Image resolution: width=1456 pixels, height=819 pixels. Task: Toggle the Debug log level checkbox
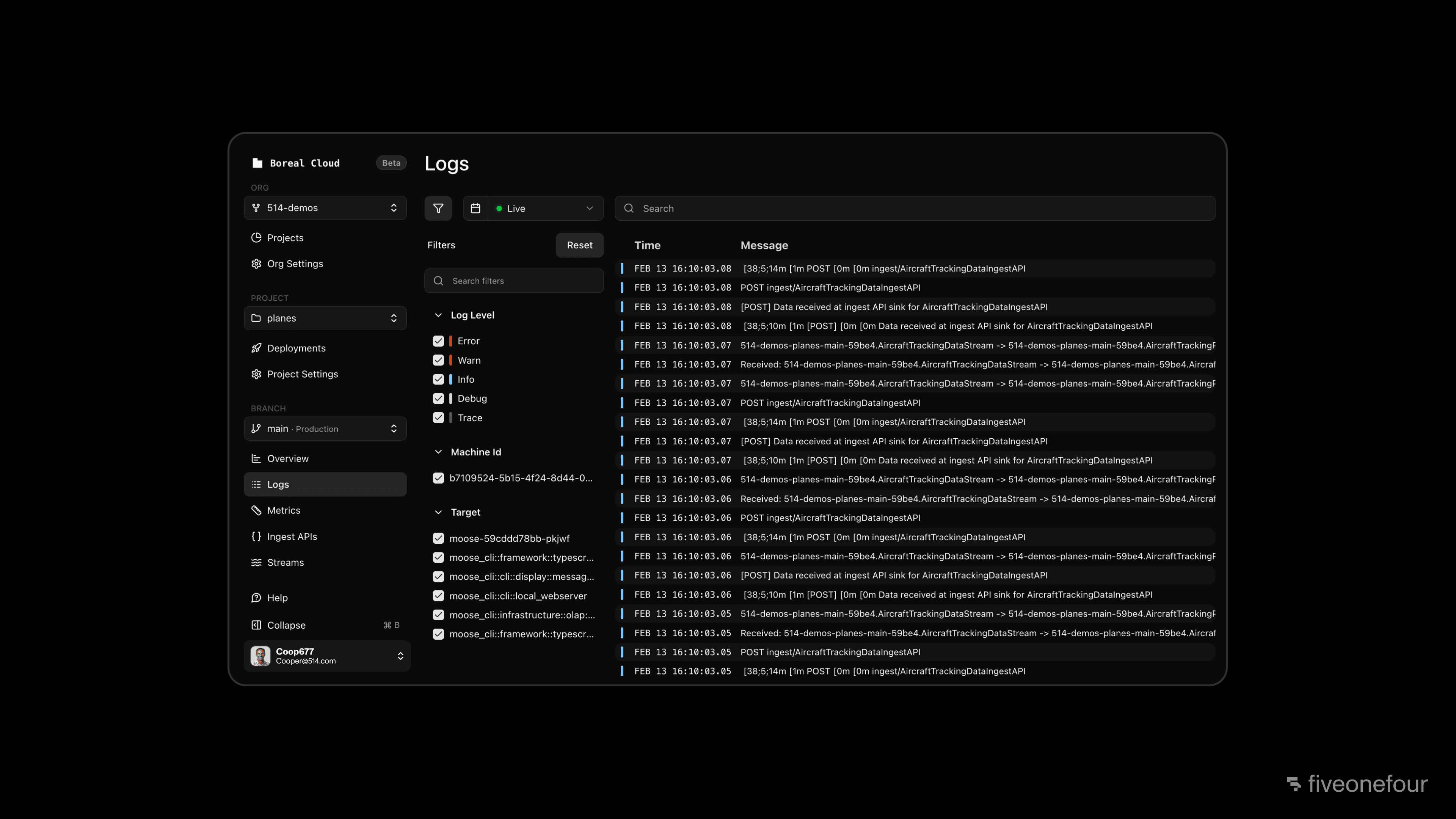(x=438, y=399)
